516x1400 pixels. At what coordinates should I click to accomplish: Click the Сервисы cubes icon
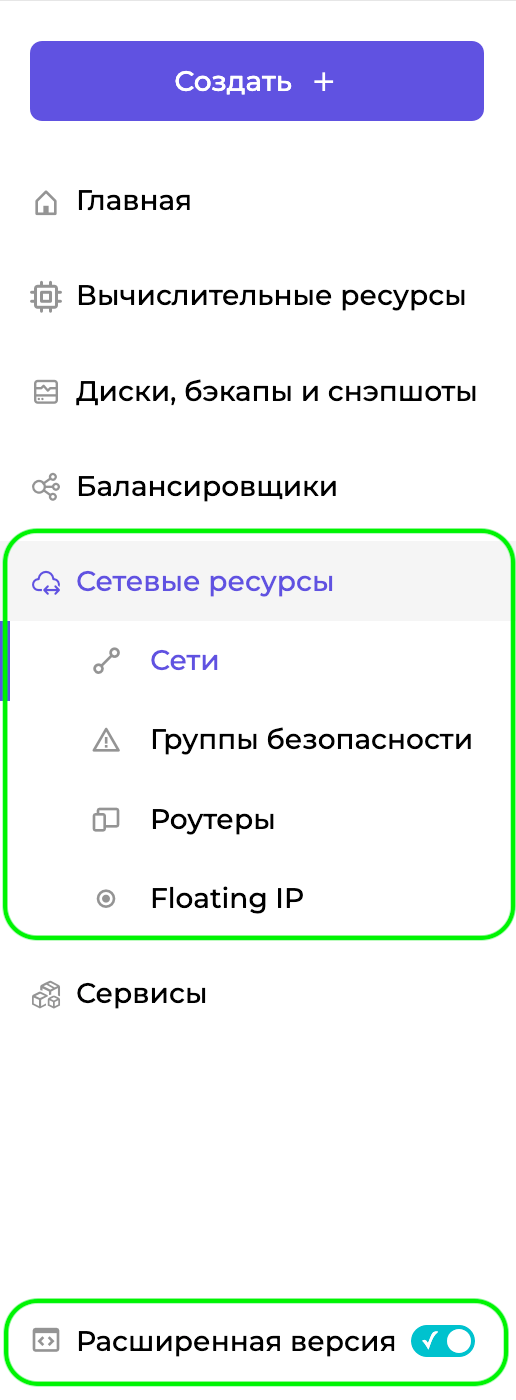[x=45, y=995]
